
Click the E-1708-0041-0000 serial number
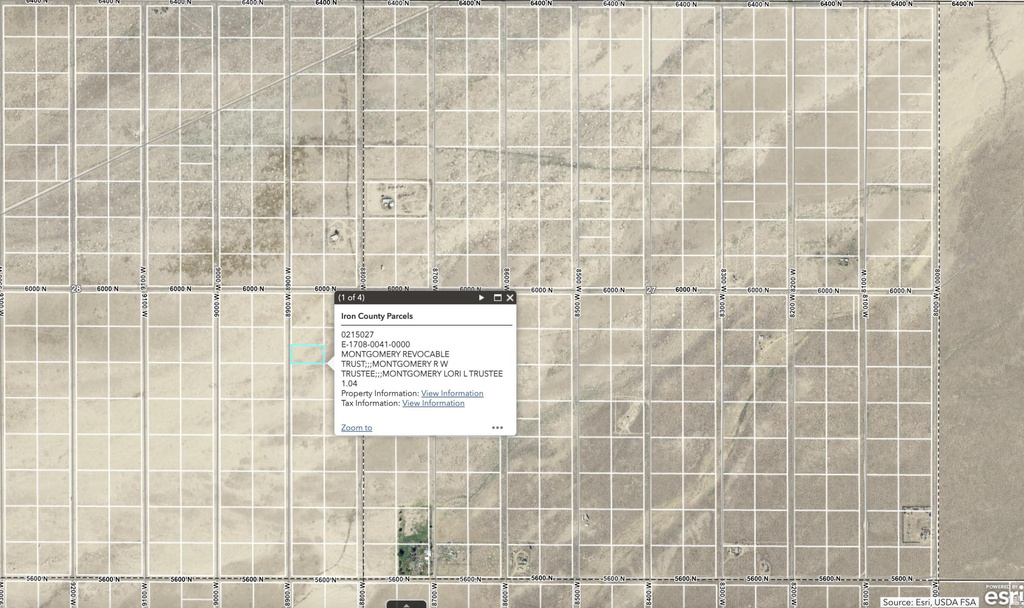[377, 343]
